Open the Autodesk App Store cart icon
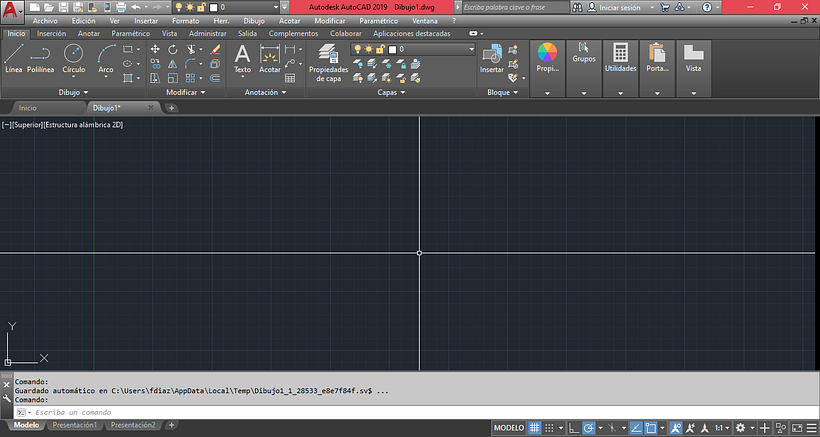 coord(665,7)
